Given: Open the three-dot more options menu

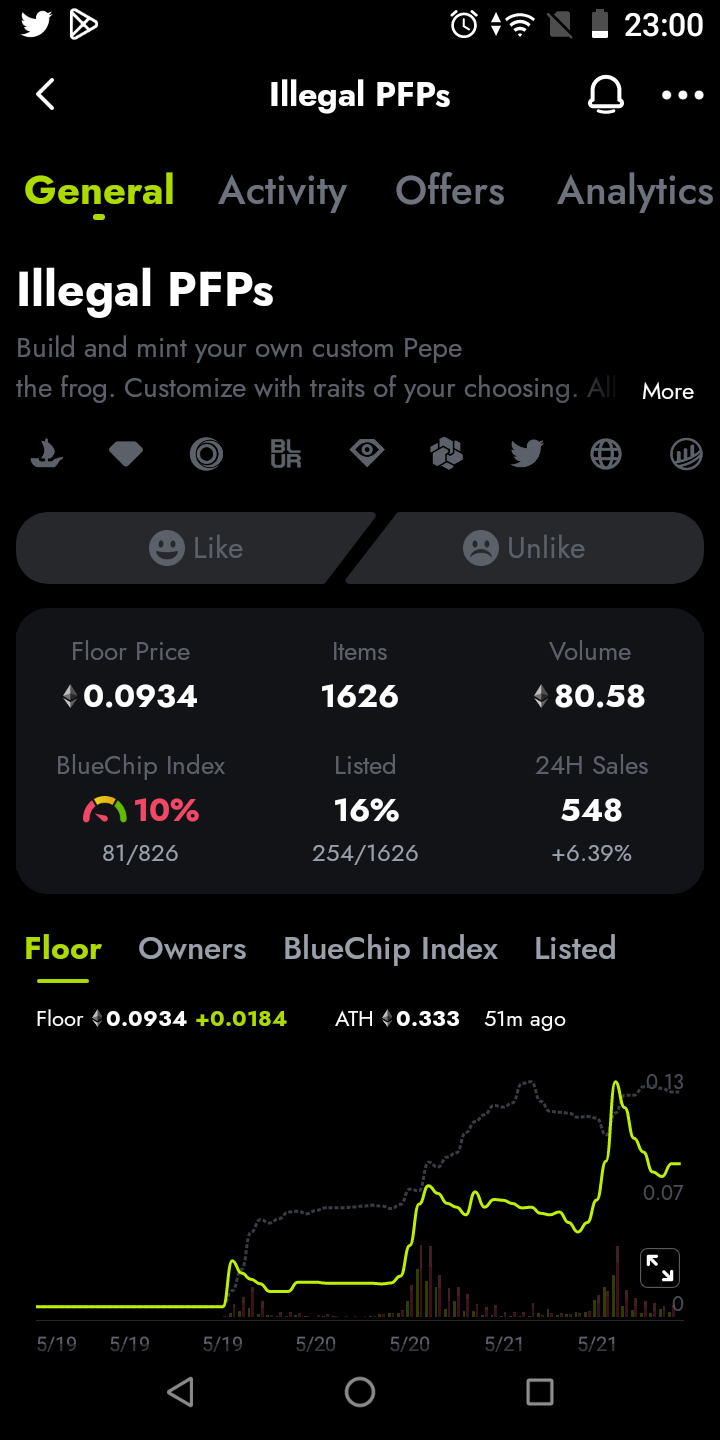Looking at the screenshot, I should tap(683, 95).
